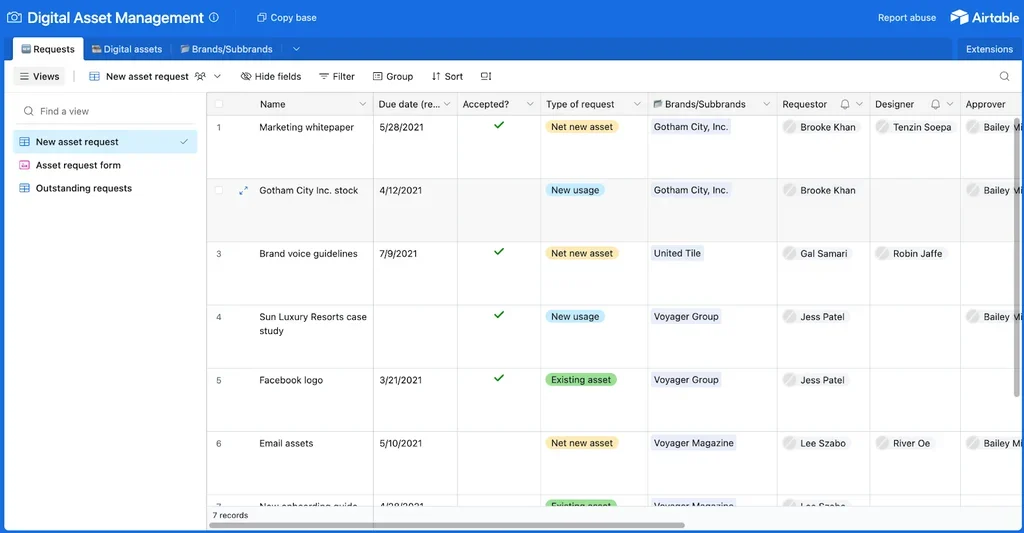Click the Group button
Screen dimensions: 1024x533
[393, 76]
